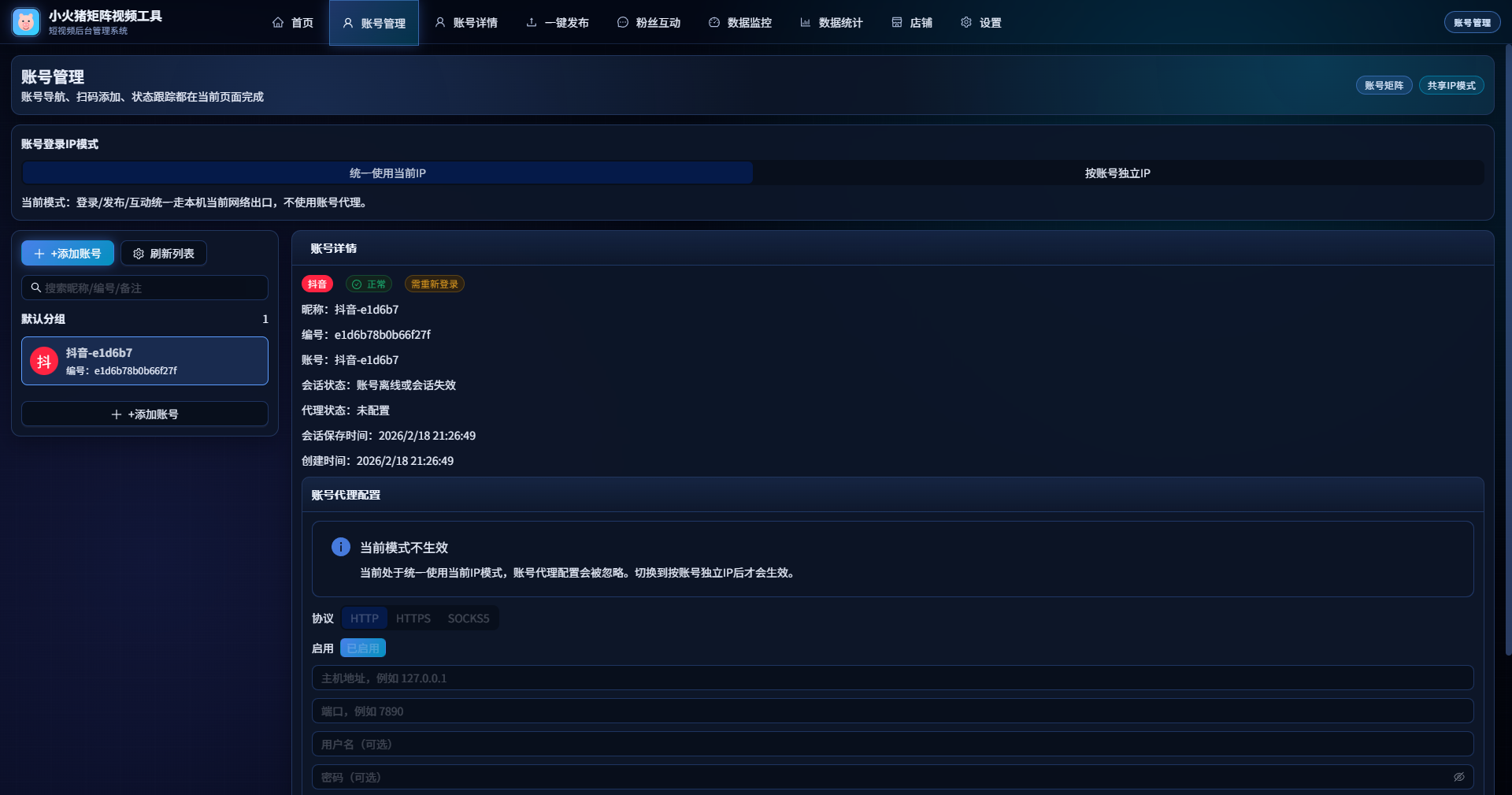Viewport: 1512px width, 795px height.
Task: Focus the 主机地址 host input field
Action: (x=892, y=678)
